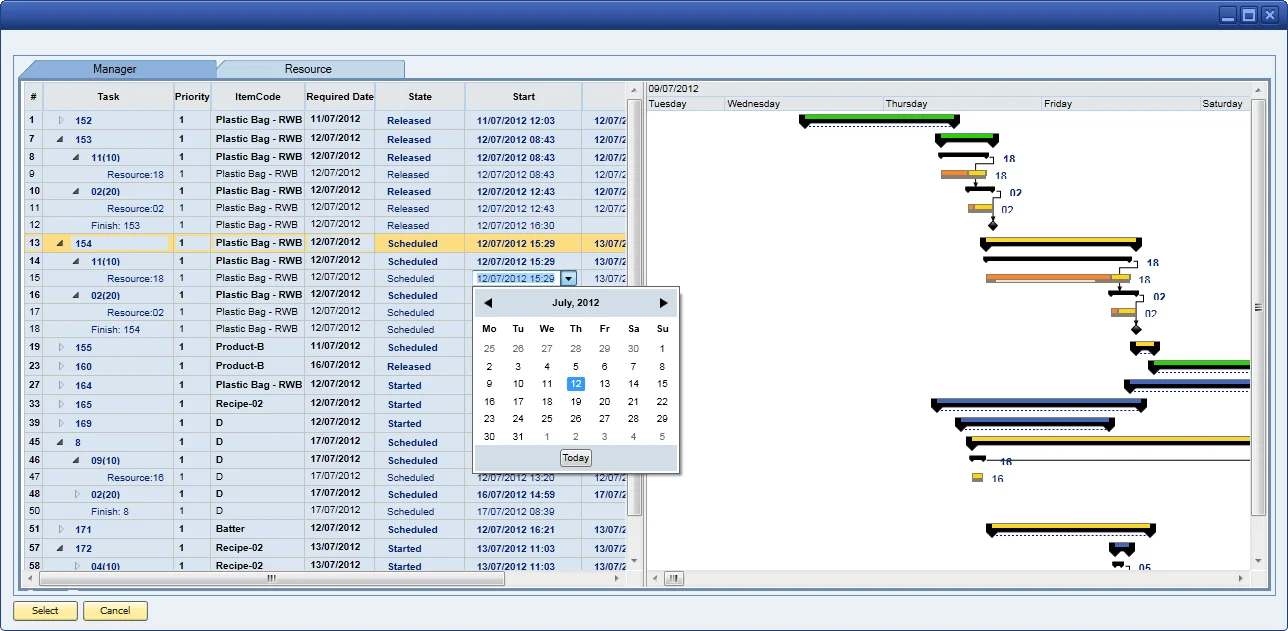Screen dimensions: 1288x631
Task: Collapse task 154 row
Action: click(x=61, y=243)
